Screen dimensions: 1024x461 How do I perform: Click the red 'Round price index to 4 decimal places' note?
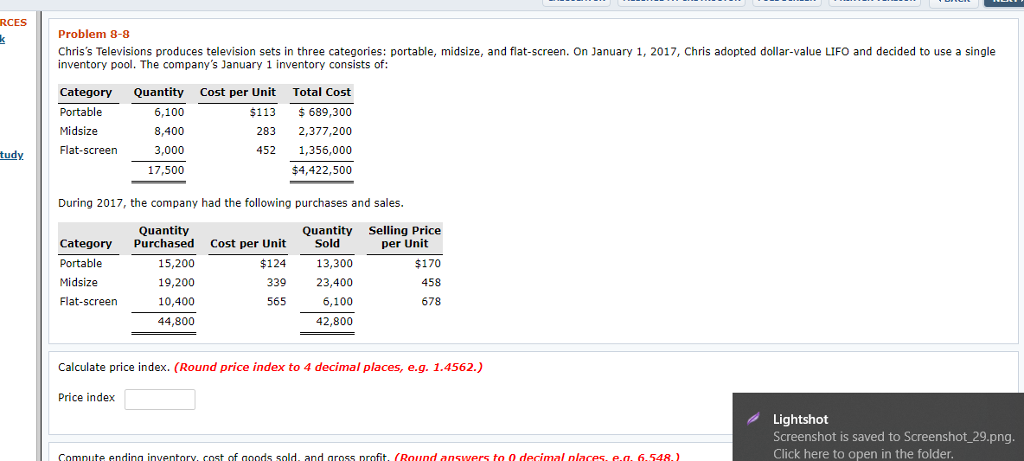329,367
